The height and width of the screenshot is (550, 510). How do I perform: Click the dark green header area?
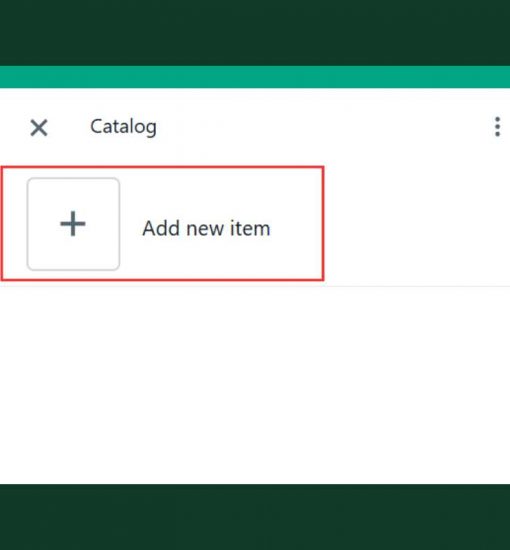point(255,33)
